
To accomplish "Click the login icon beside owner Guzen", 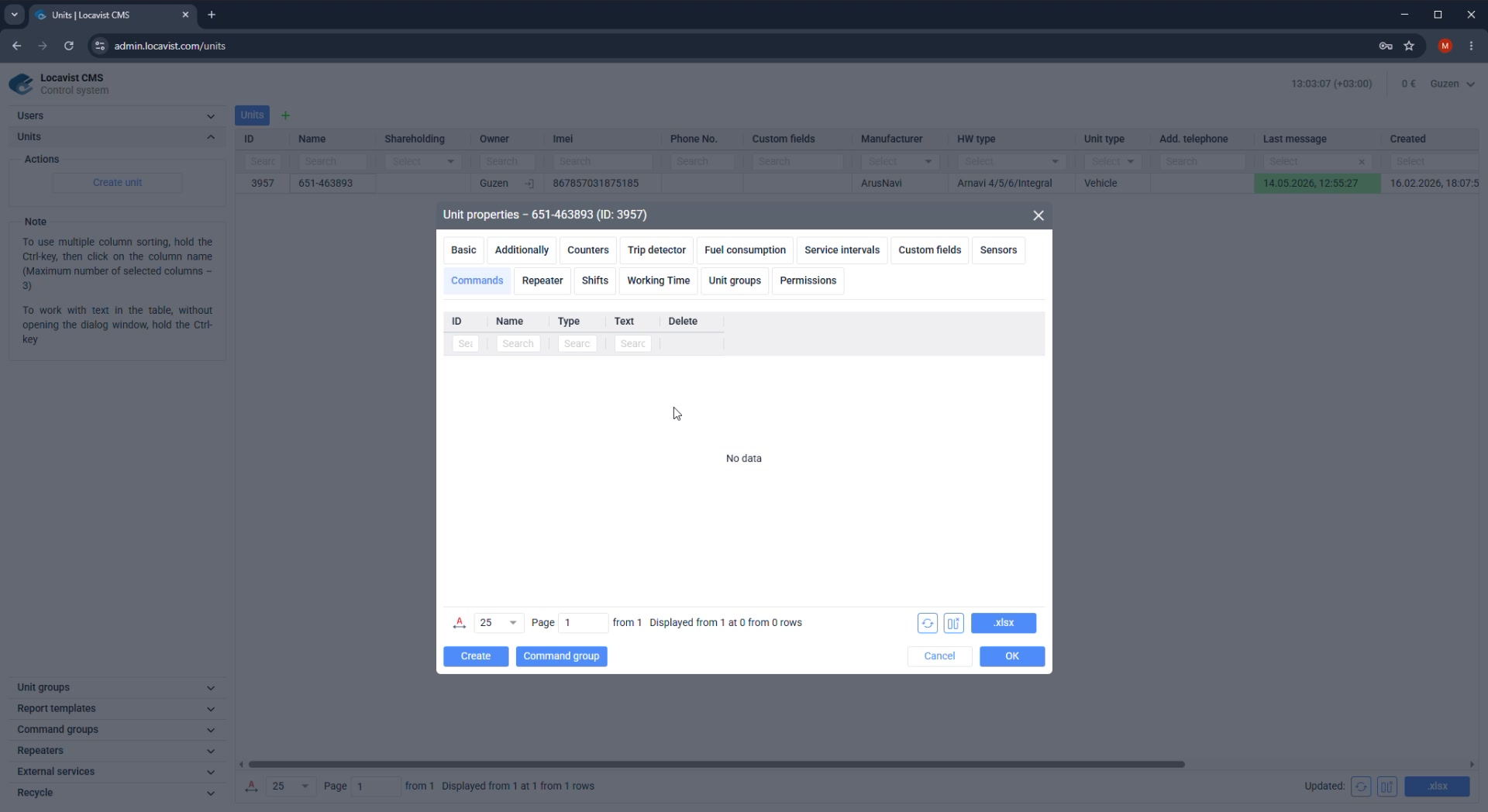I will (x=529, y=184).
